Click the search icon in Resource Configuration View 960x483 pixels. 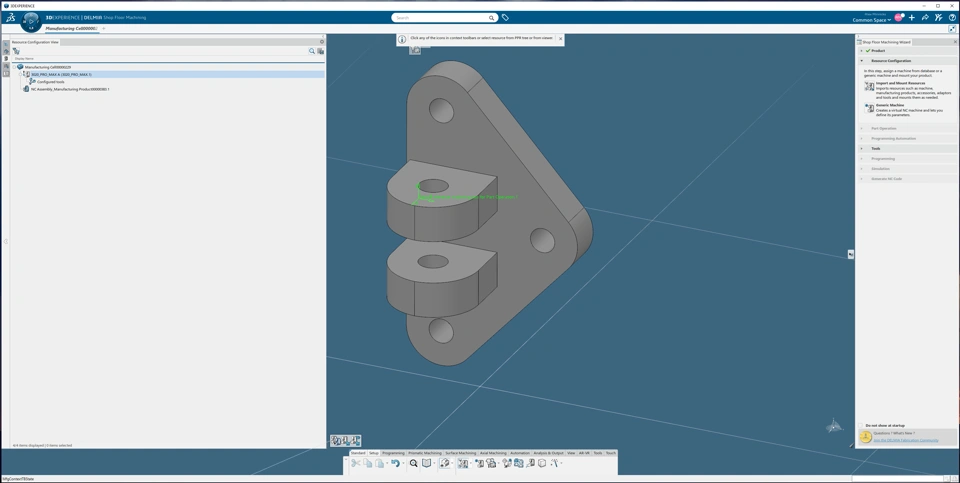coord(312,51)
